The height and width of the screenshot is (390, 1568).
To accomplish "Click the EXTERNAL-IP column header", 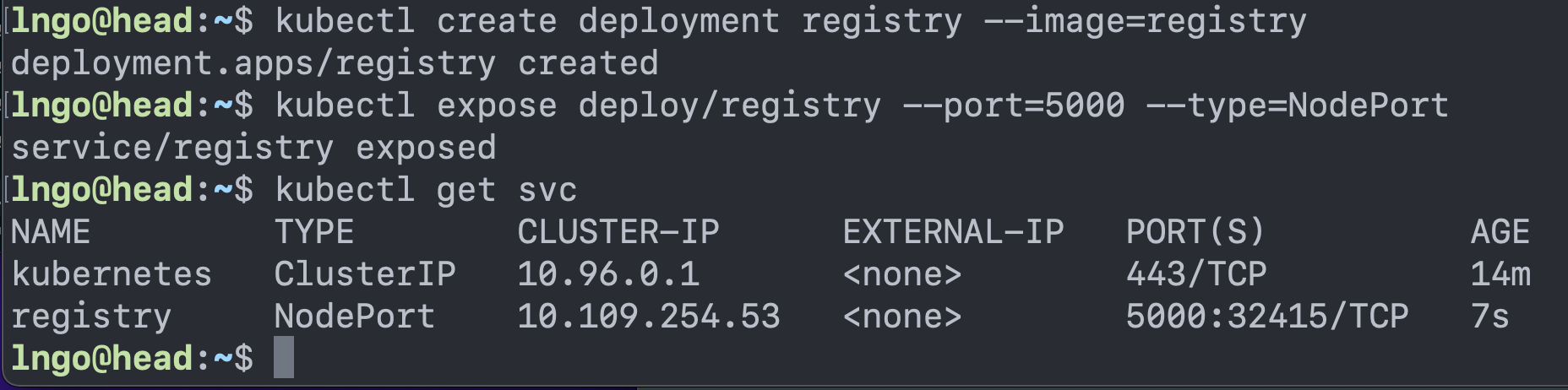I will (953, 232).
